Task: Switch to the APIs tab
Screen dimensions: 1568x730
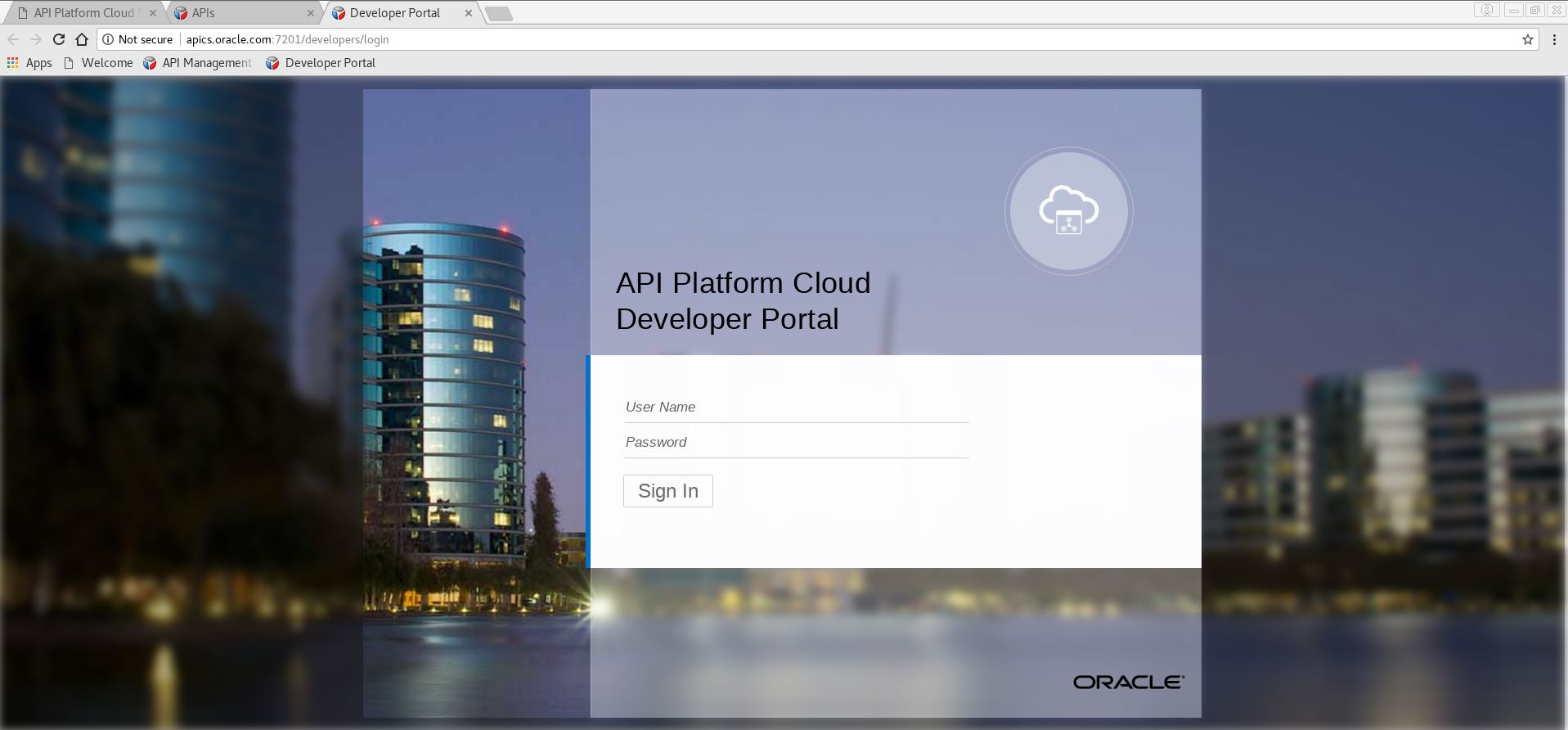Action: (x=237, y=13)
